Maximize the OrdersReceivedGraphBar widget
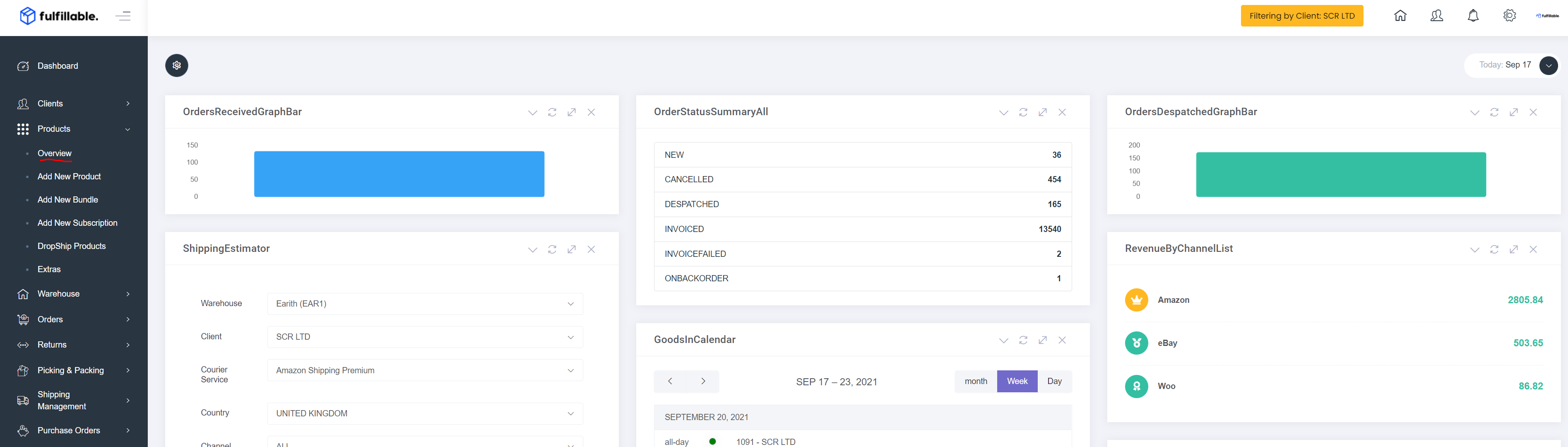Image resolution: width=1568 pixels, height=447 pixels. (572, 112)
